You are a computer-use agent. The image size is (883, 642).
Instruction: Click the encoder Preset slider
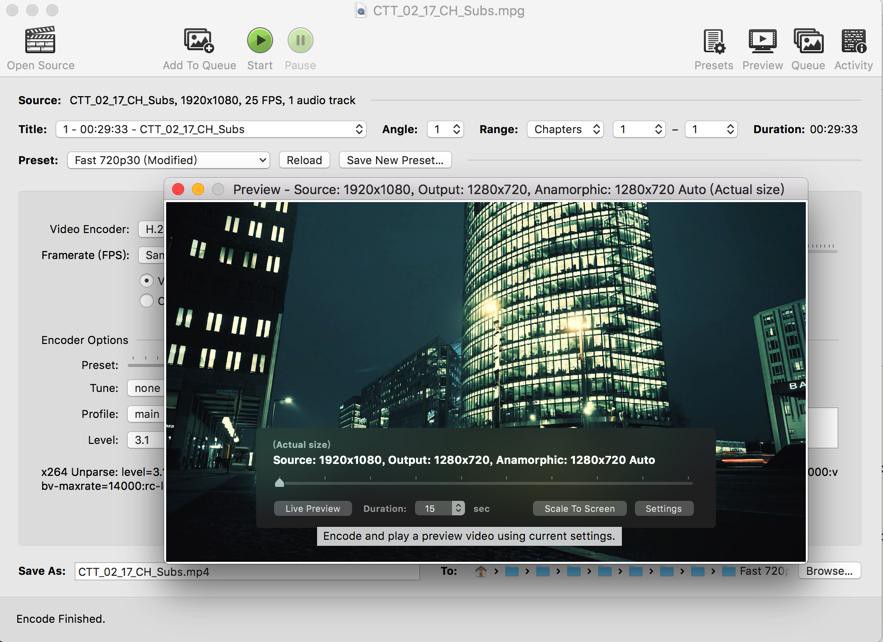pyautogui.click(x=146, y=364)
